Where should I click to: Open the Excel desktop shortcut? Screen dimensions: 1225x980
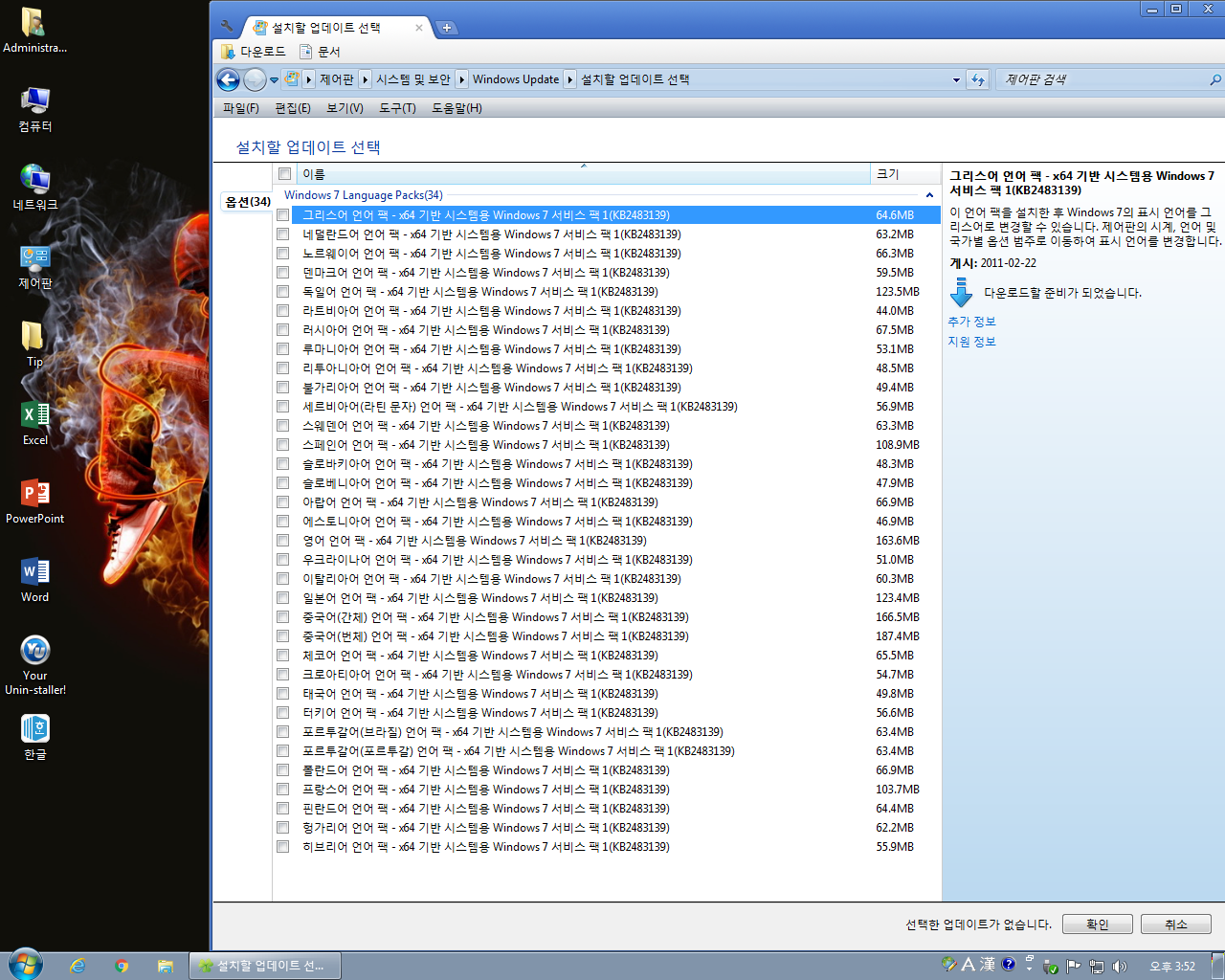[35, 423]
